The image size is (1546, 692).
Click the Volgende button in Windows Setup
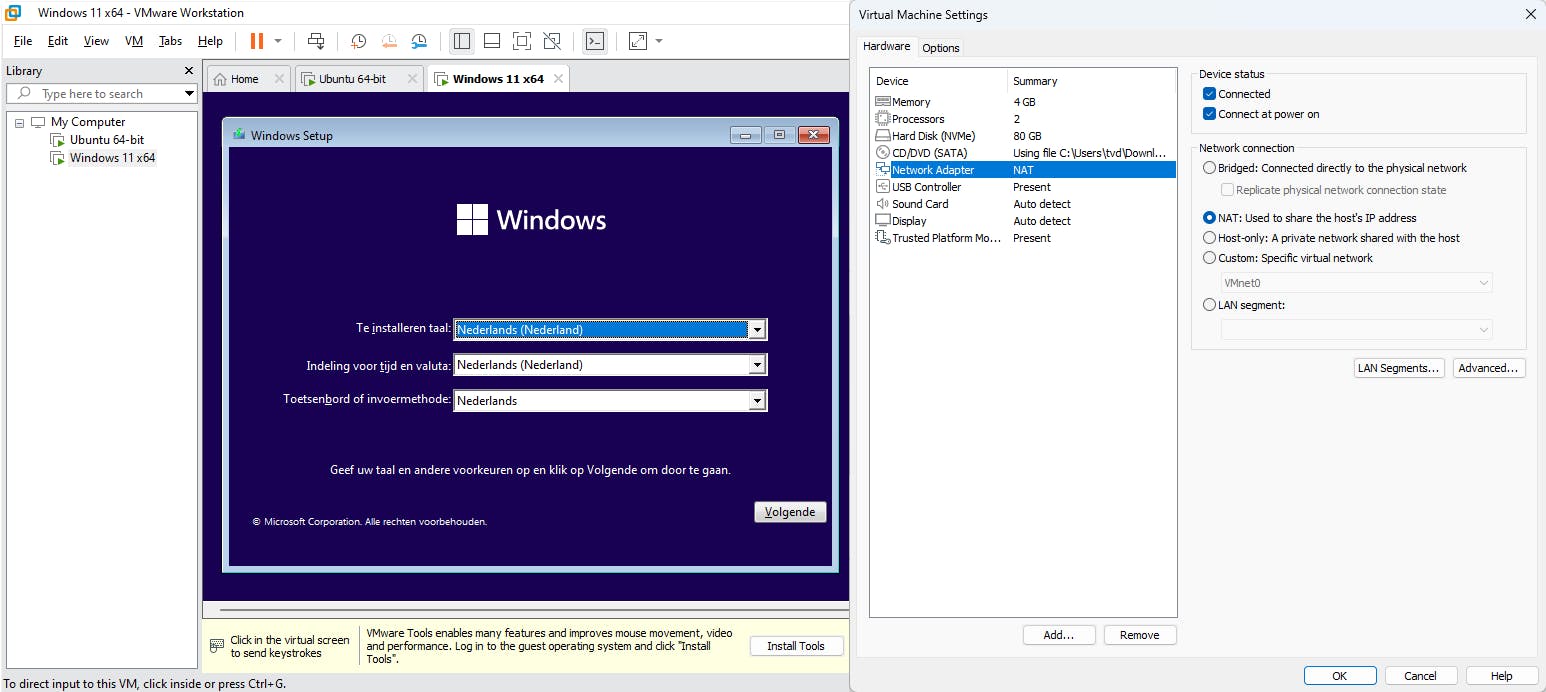pos(790,512)
